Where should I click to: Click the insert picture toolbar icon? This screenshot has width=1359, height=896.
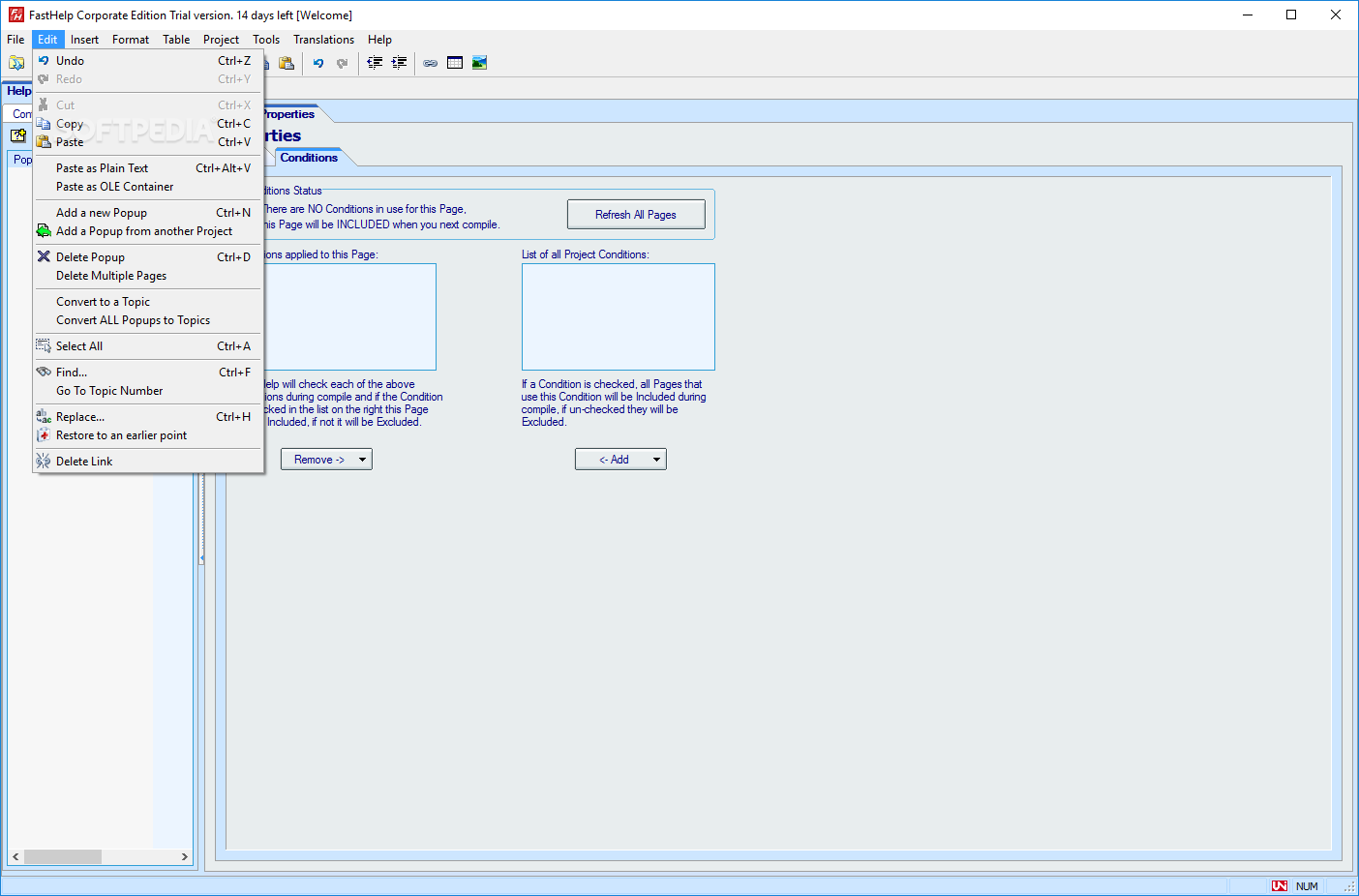pos(479,63)
